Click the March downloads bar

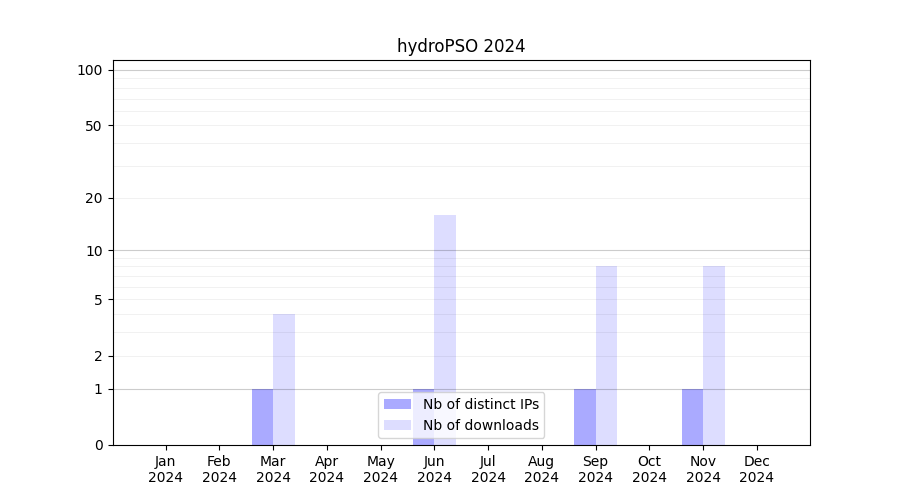pyautogui.click(x=284, y=380)
